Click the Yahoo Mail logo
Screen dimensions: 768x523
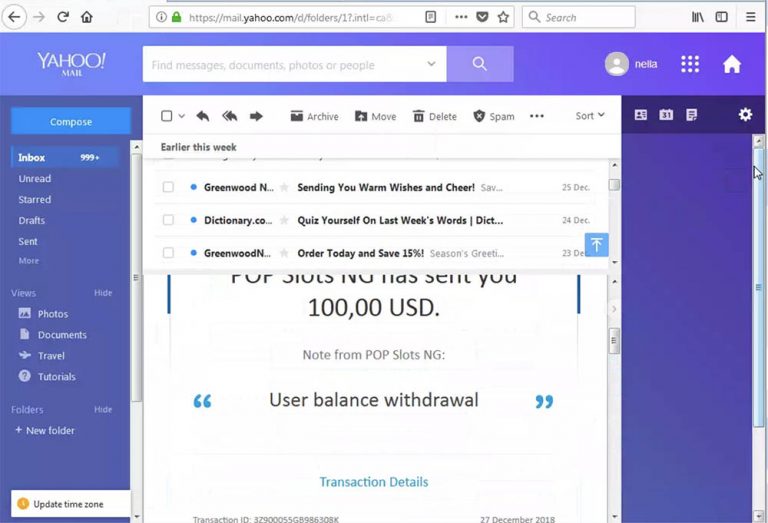click(x=72, y=64)
